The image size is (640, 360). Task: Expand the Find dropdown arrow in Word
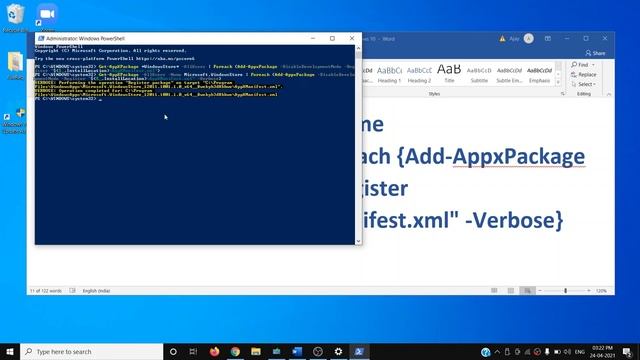click(x=593, y=65)
